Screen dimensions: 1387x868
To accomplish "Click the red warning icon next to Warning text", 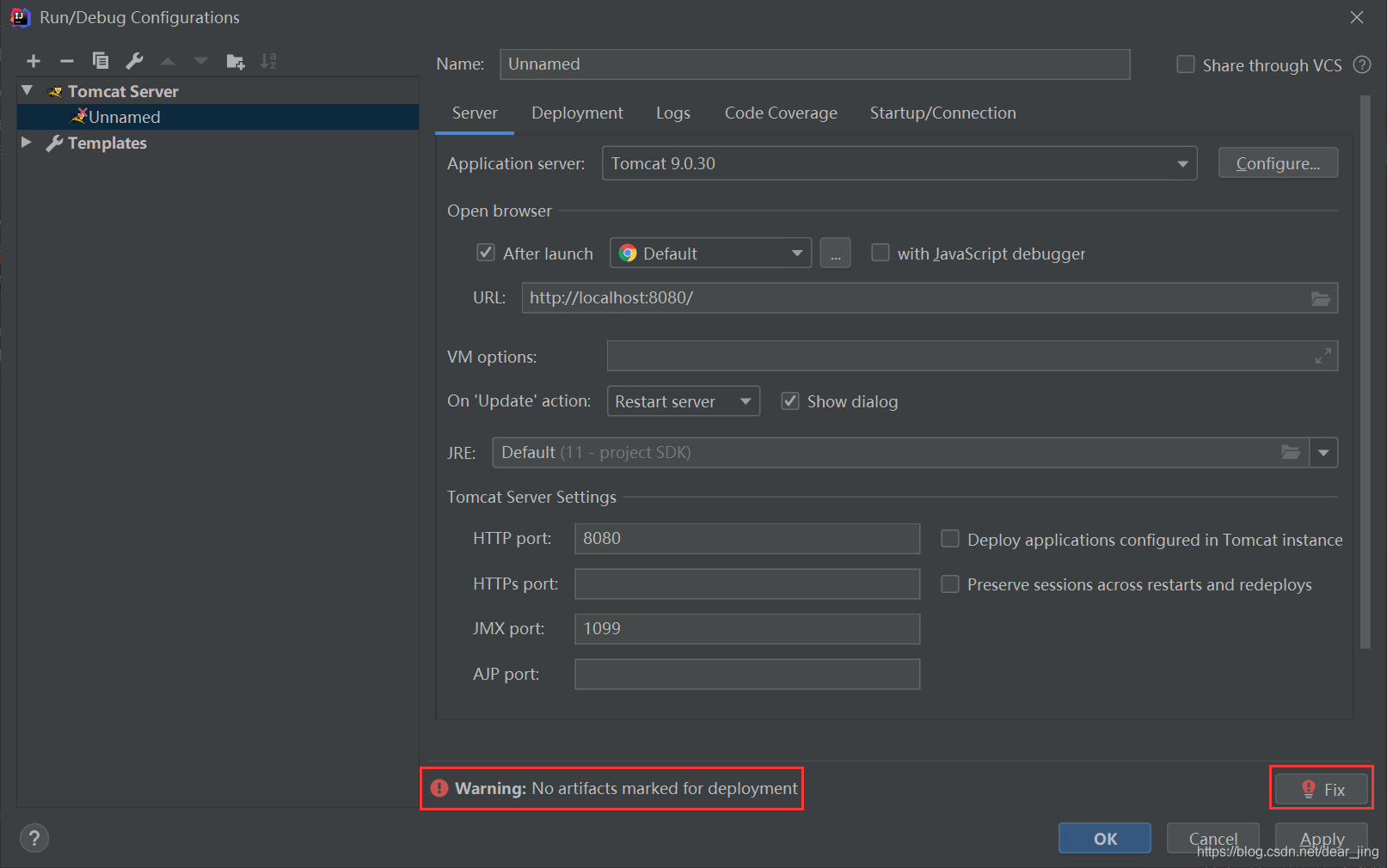I will click(439, 788).
